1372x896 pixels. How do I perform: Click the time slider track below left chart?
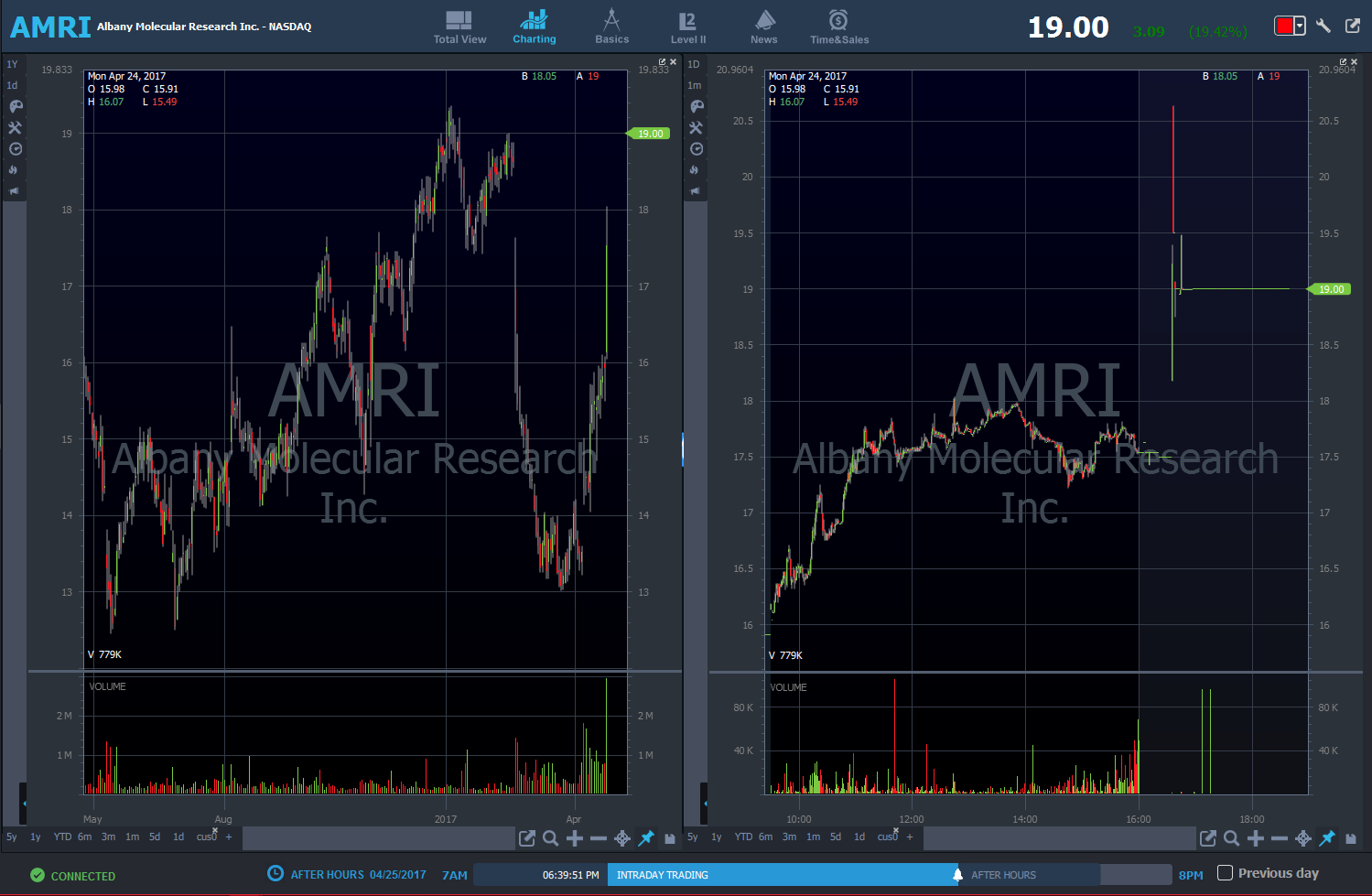click(378, 838)
